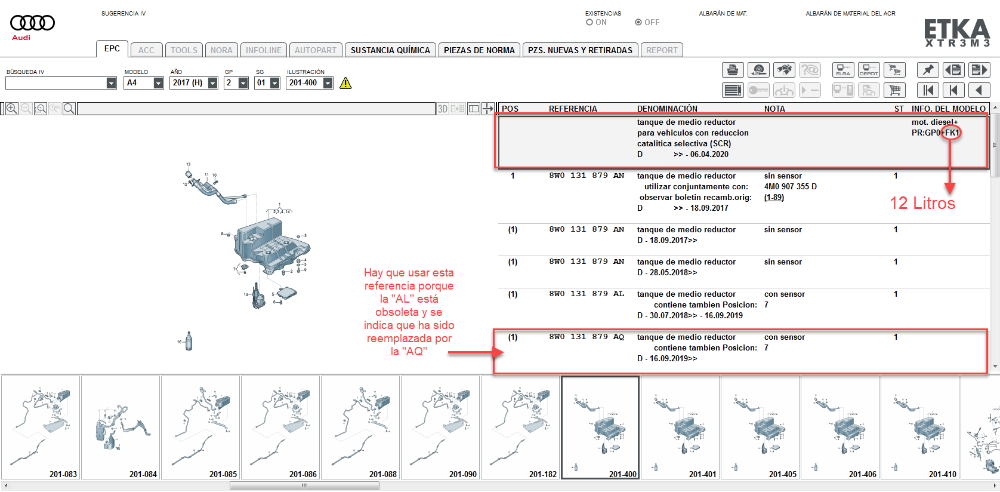Select illustration thumbnail 201-405
Screen dimensions: 1000x492
760,428
